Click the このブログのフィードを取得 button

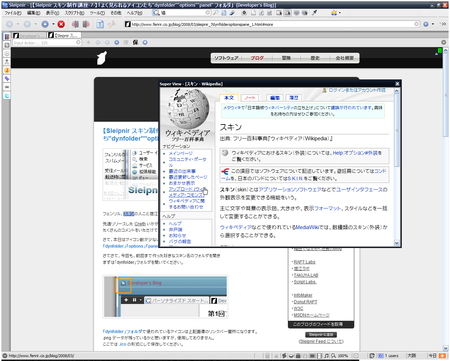[x=321, y=324]
